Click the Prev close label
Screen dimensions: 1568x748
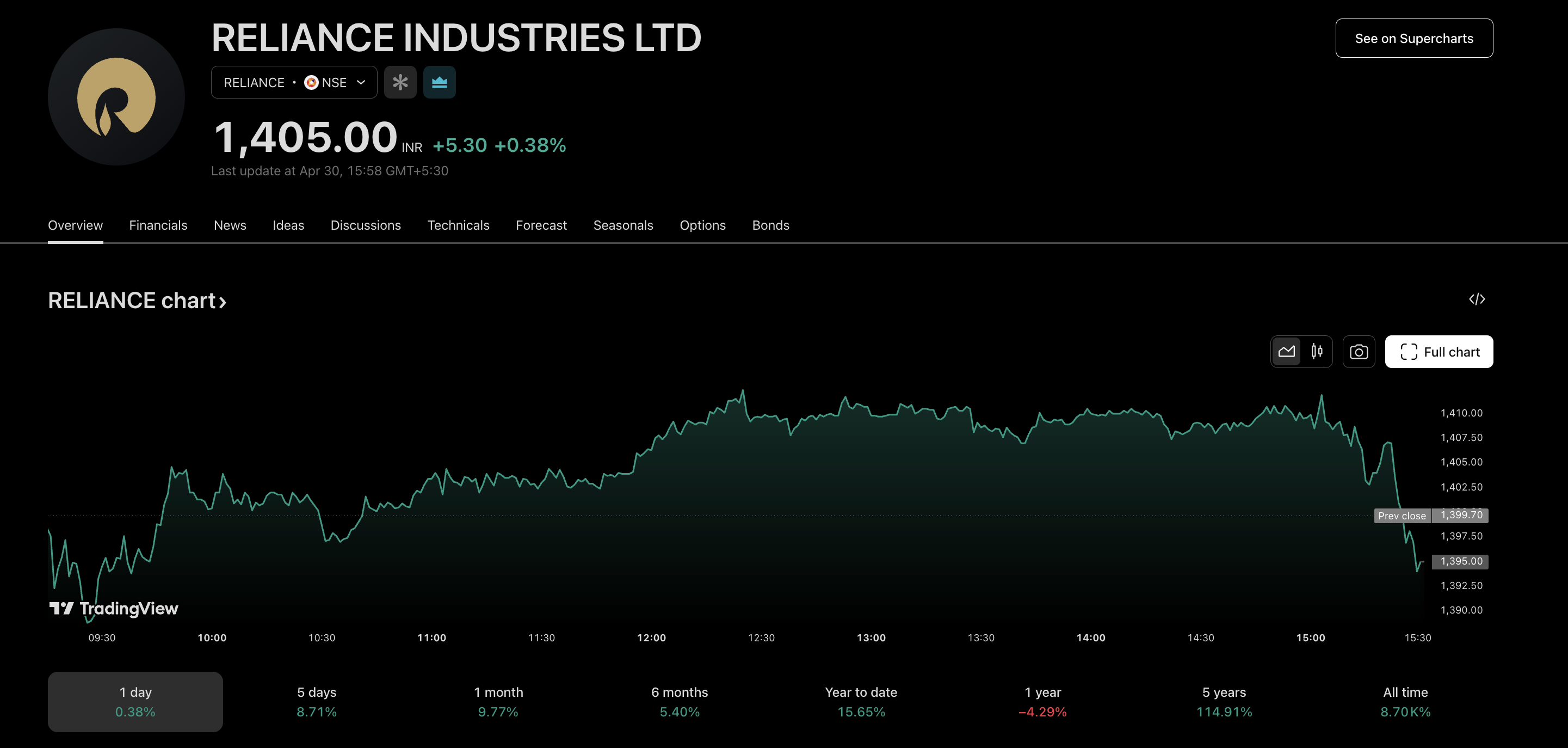(x=1402, y=516)
